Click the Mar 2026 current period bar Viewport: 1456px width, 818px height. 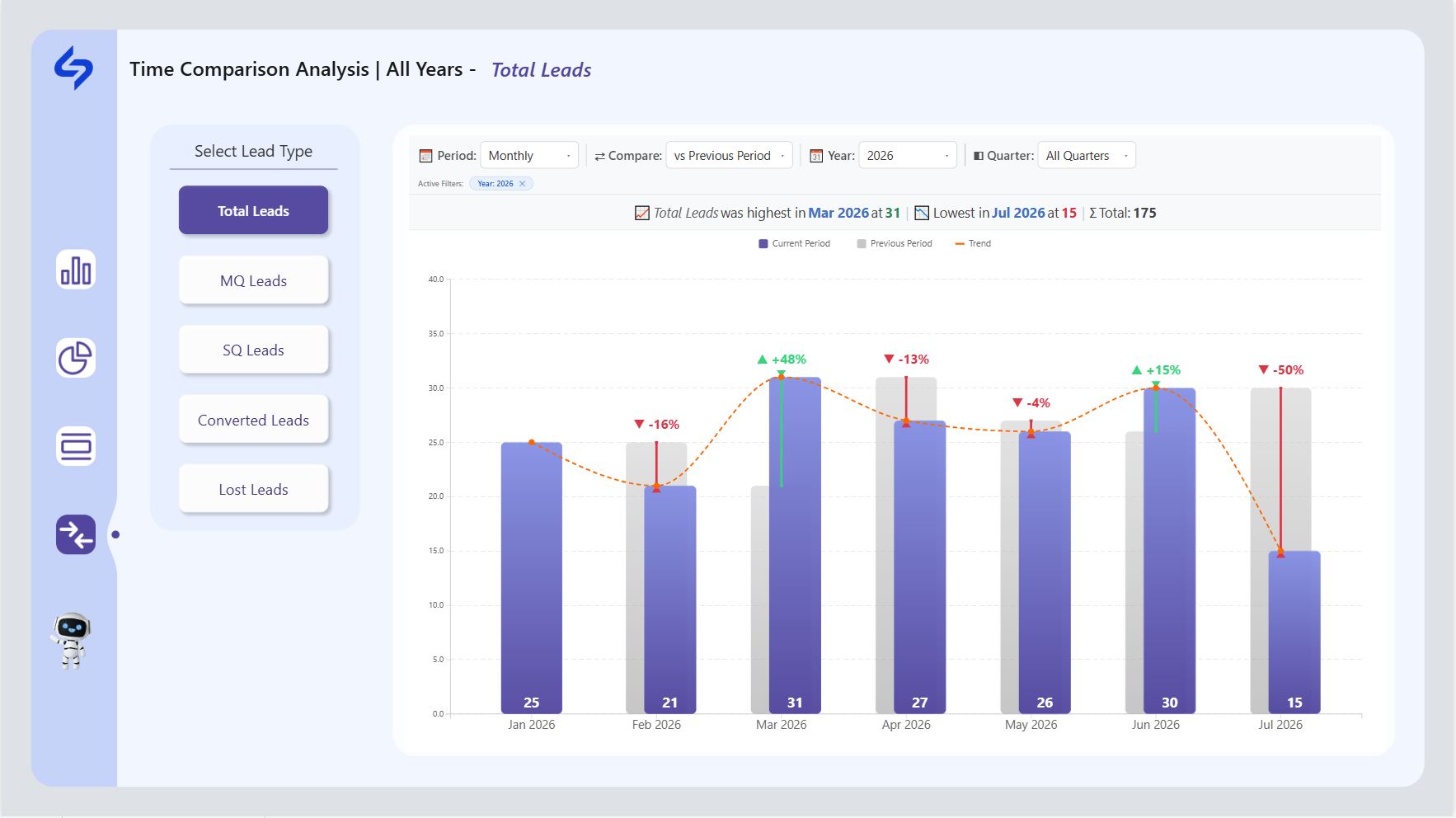[x=795, y=545]
